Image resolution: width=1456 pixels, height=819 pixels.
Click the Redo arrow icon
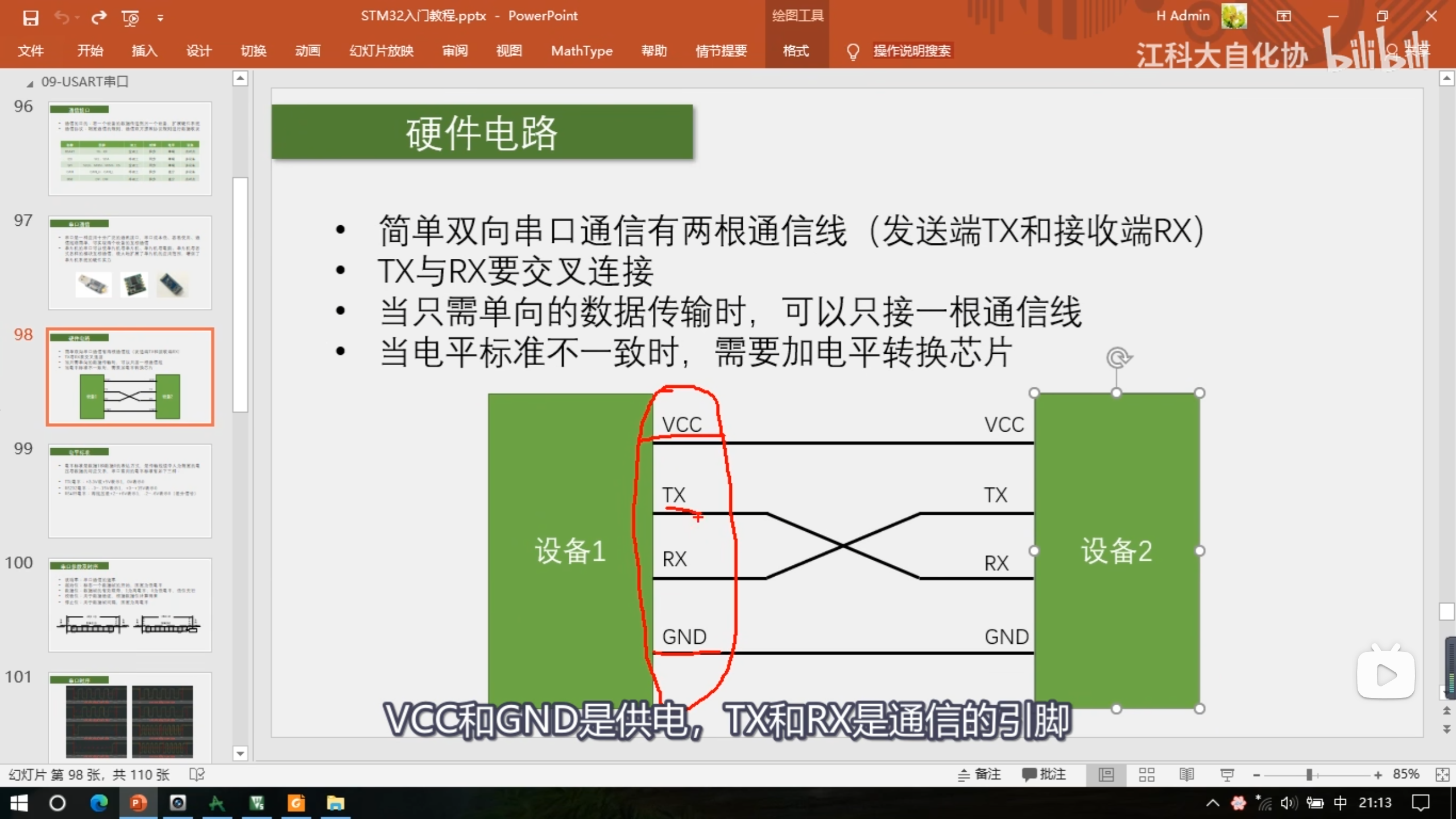(x=99, y=18)
